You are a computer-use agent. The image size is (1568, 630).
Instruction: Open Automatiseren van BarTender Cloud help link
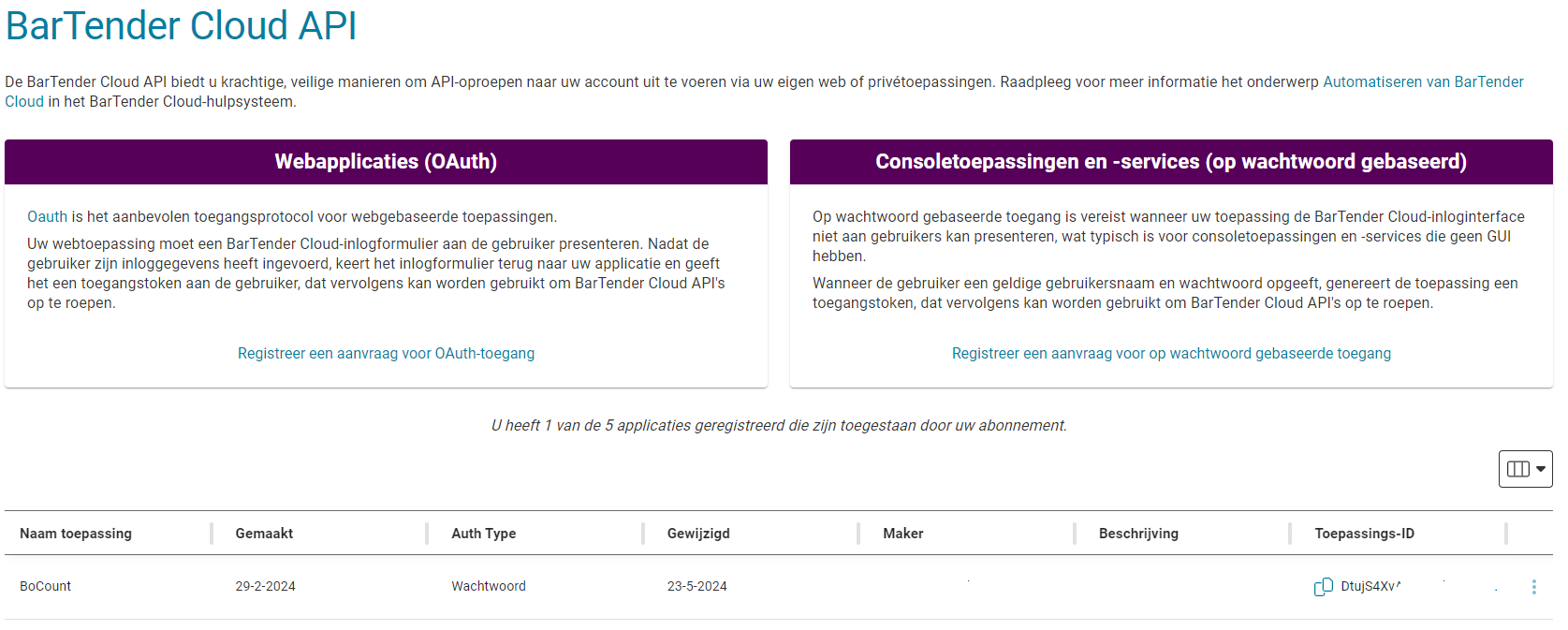[1422, 82]
